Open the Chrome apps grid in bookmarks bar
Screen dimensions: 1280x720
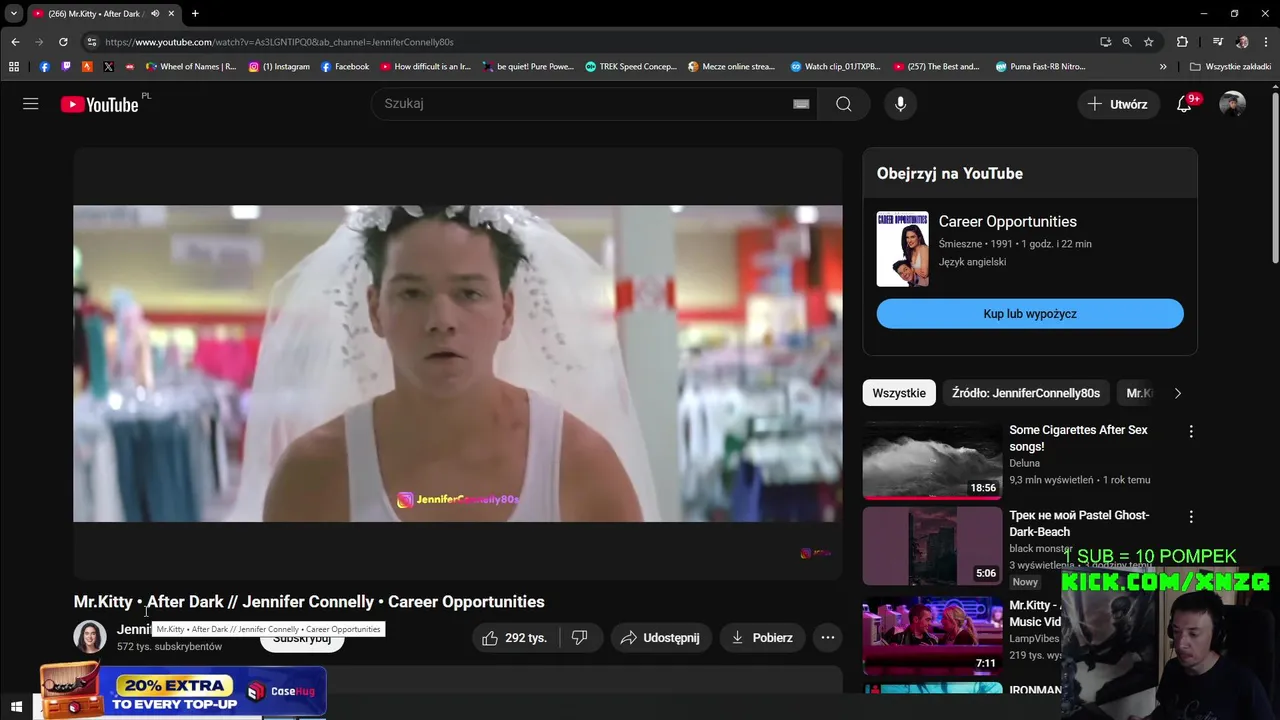pyautogui.click(x=13, y=67)
